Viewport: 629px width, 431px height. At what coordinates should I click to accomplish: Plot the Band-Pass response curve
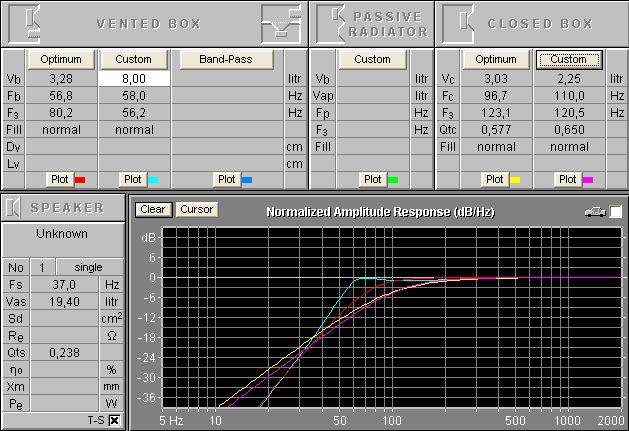tap(227, 179)
